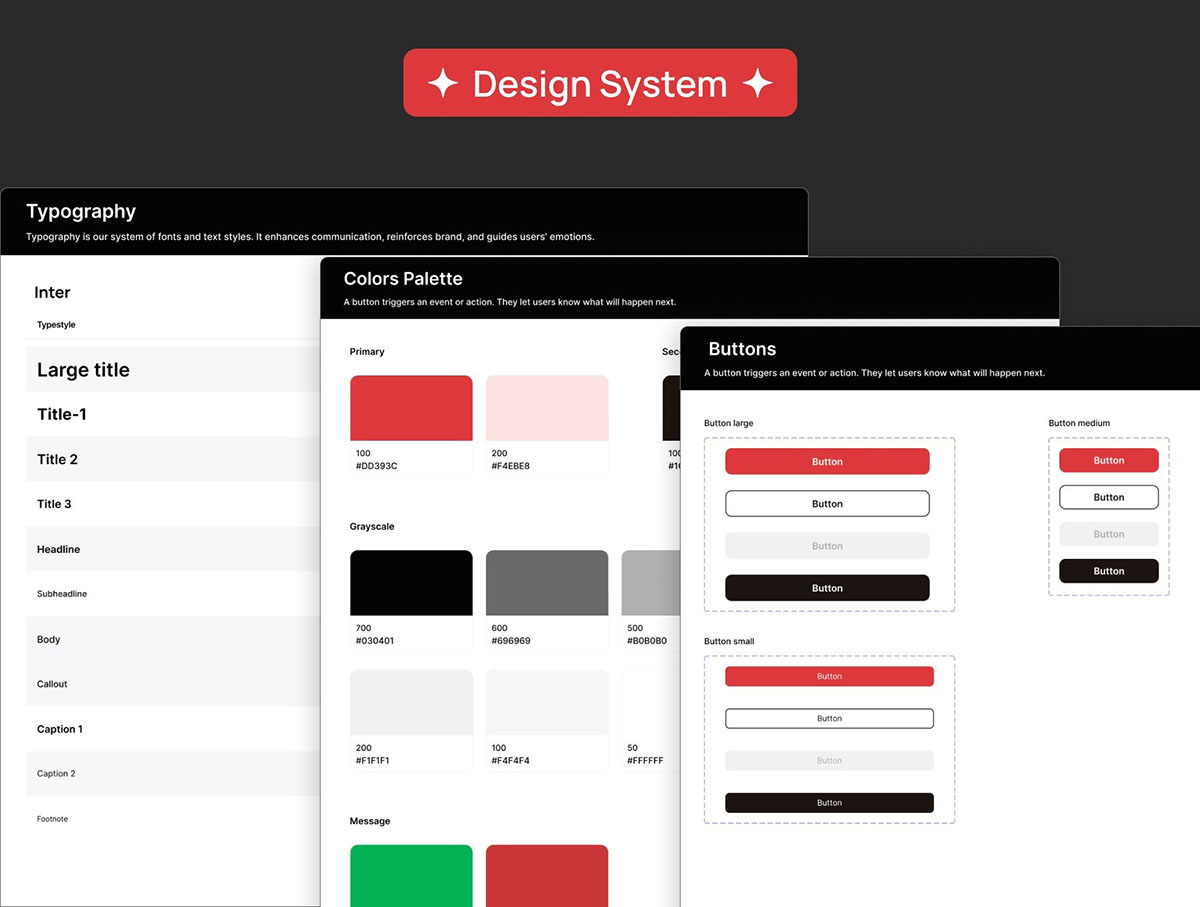Click the disabled gray small Button
Image resolution: width=1200 pixels, height=907 pixels.
point(829,760)
